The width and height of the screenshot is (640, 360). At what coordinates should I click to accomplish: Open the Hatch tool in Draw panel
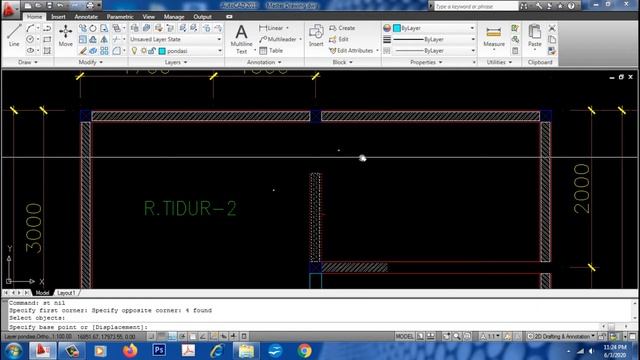(x=47, y=51)
